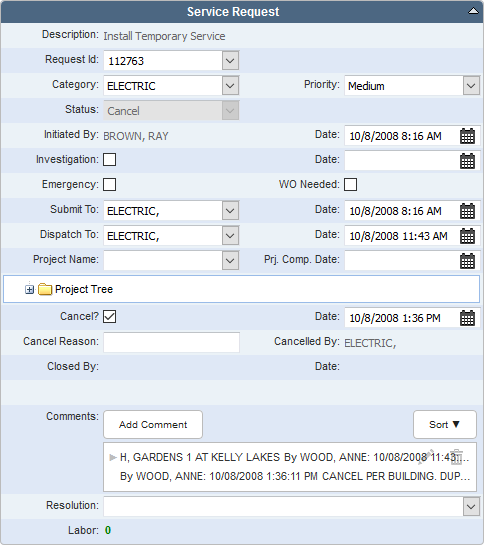Open Submit To dropdown arrow
484x545 pixels.
(x=230, y=211)
